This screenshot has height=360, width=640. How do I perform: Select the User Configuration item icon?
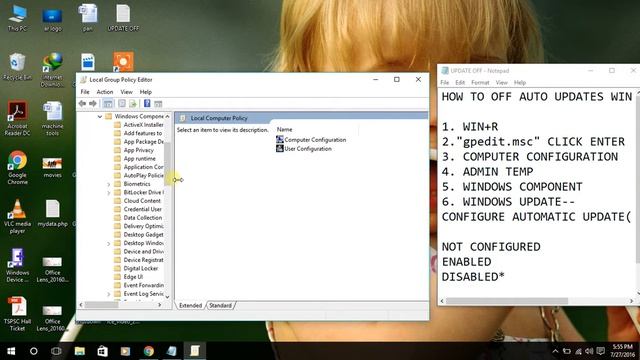click(280, 149)
